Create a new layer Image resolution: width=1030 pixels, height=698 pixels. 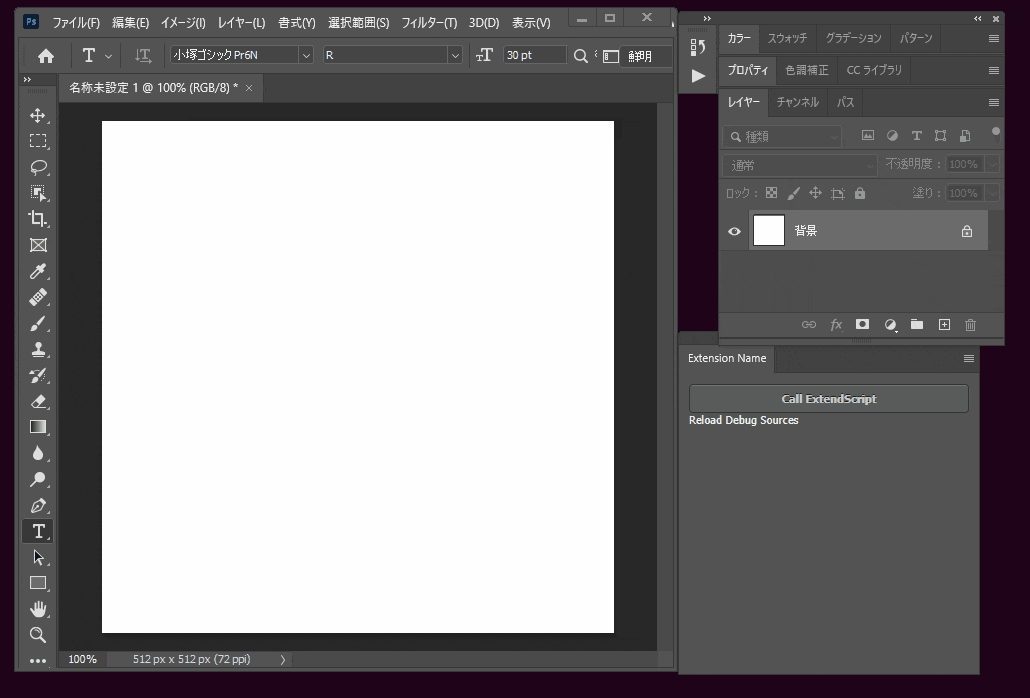pyautogui.click(x=944, y=324)
